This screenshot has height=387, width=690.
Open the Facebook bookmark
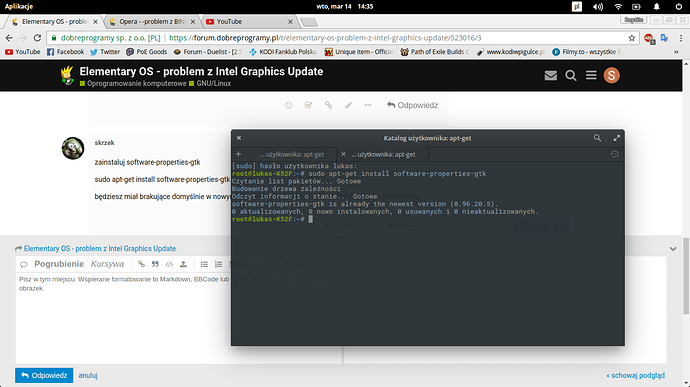(65, 52)
